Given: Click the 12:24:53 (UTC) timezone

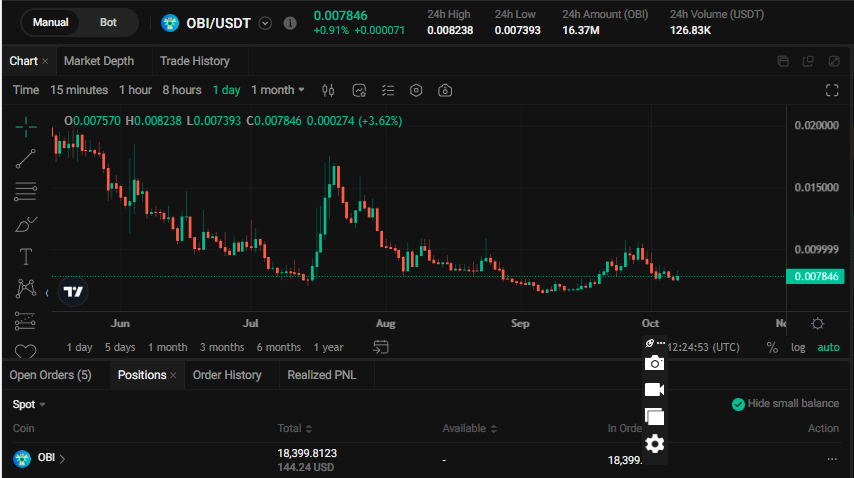Looking at the screenshot, I should 703,347.
